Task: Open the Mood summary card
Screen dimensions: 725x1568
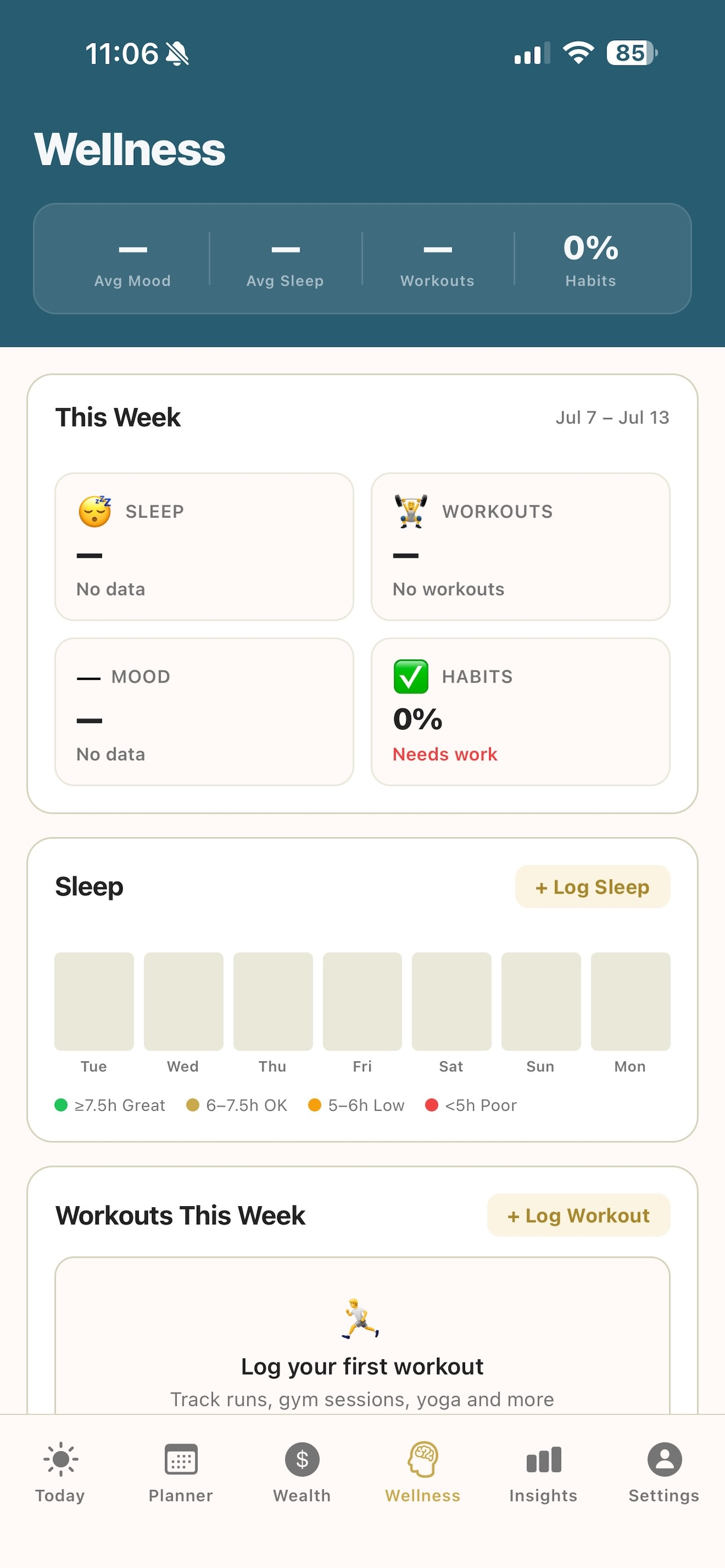Action: pyautogui.click(x=204, y=712)
